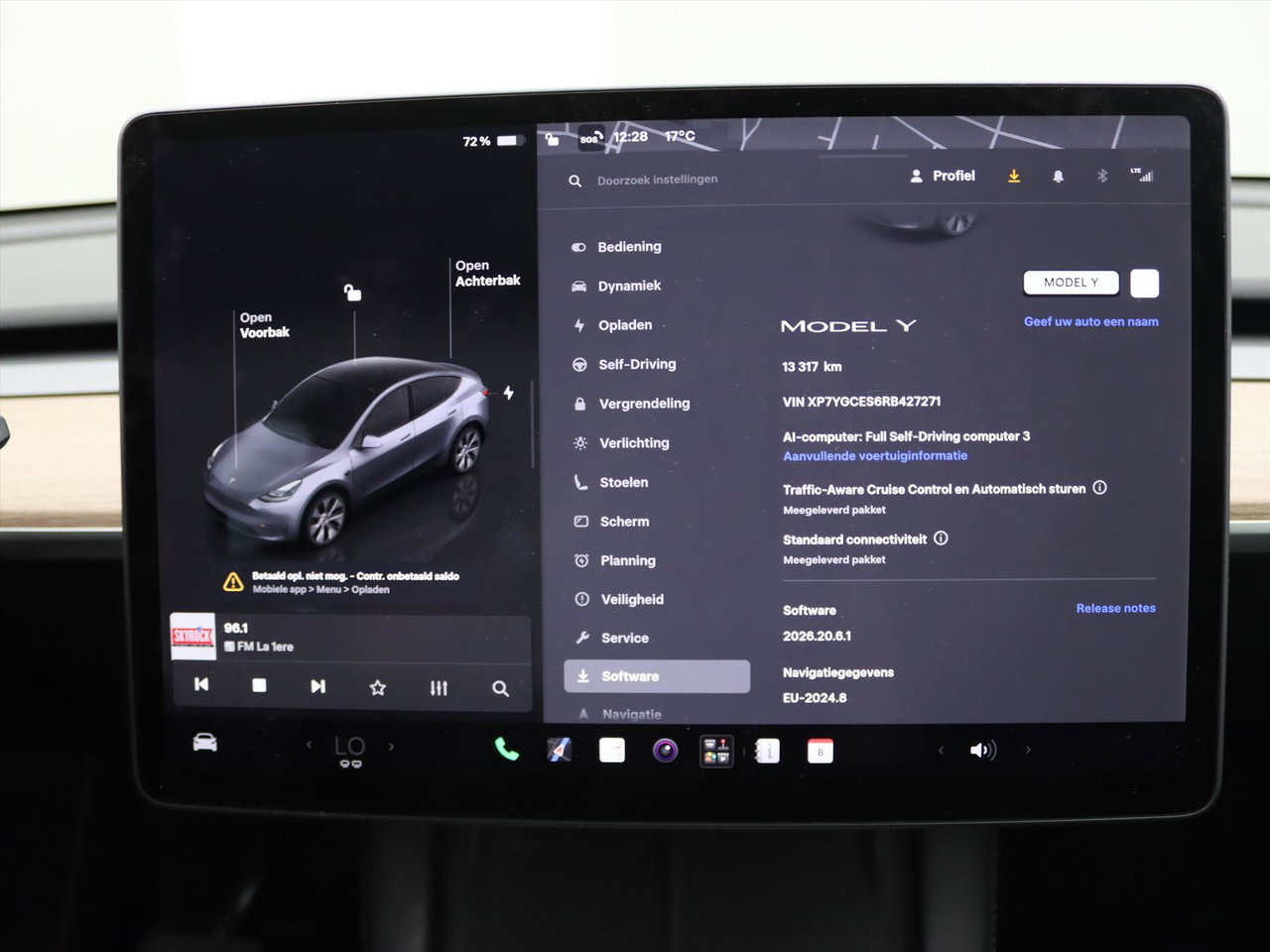This screenshot has height=952, width=1270.
Task: Click Aanvullende voertuiginformatie link
Action: 875,456
